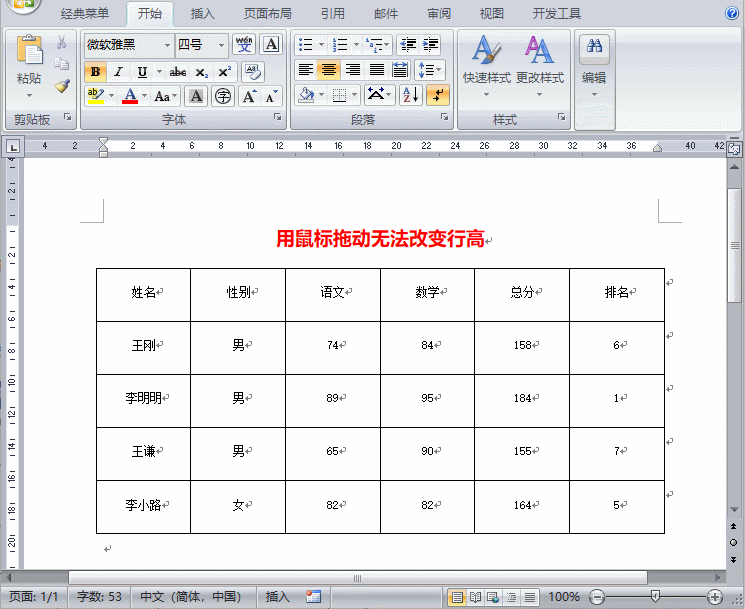
Task: Click the 100% zoom level button
Action: click(x=564, y=597)
